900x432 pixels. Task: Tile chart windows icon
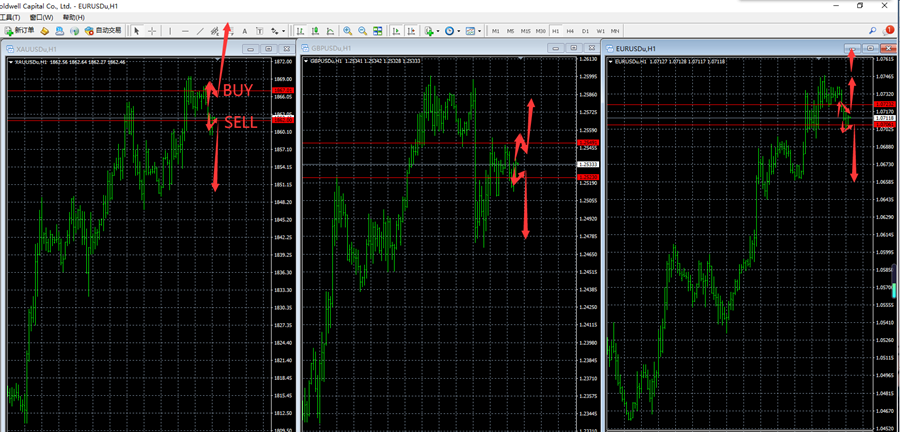[x=376, y=31]
